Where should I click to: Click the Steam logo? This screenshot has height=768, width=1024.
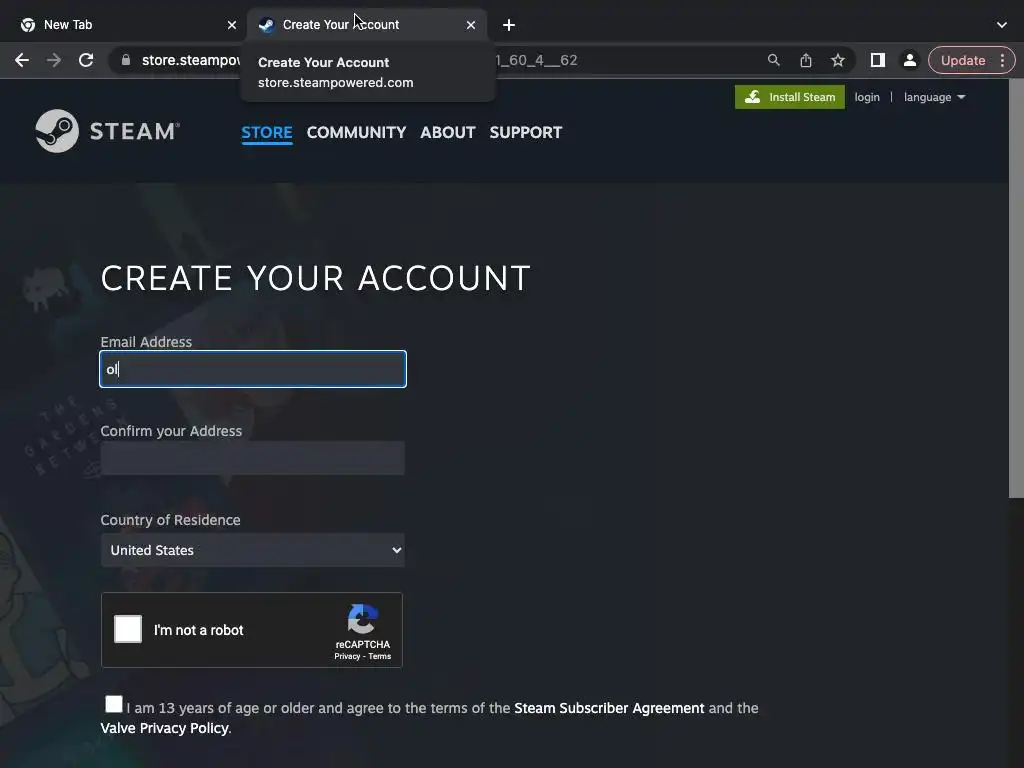107,131
